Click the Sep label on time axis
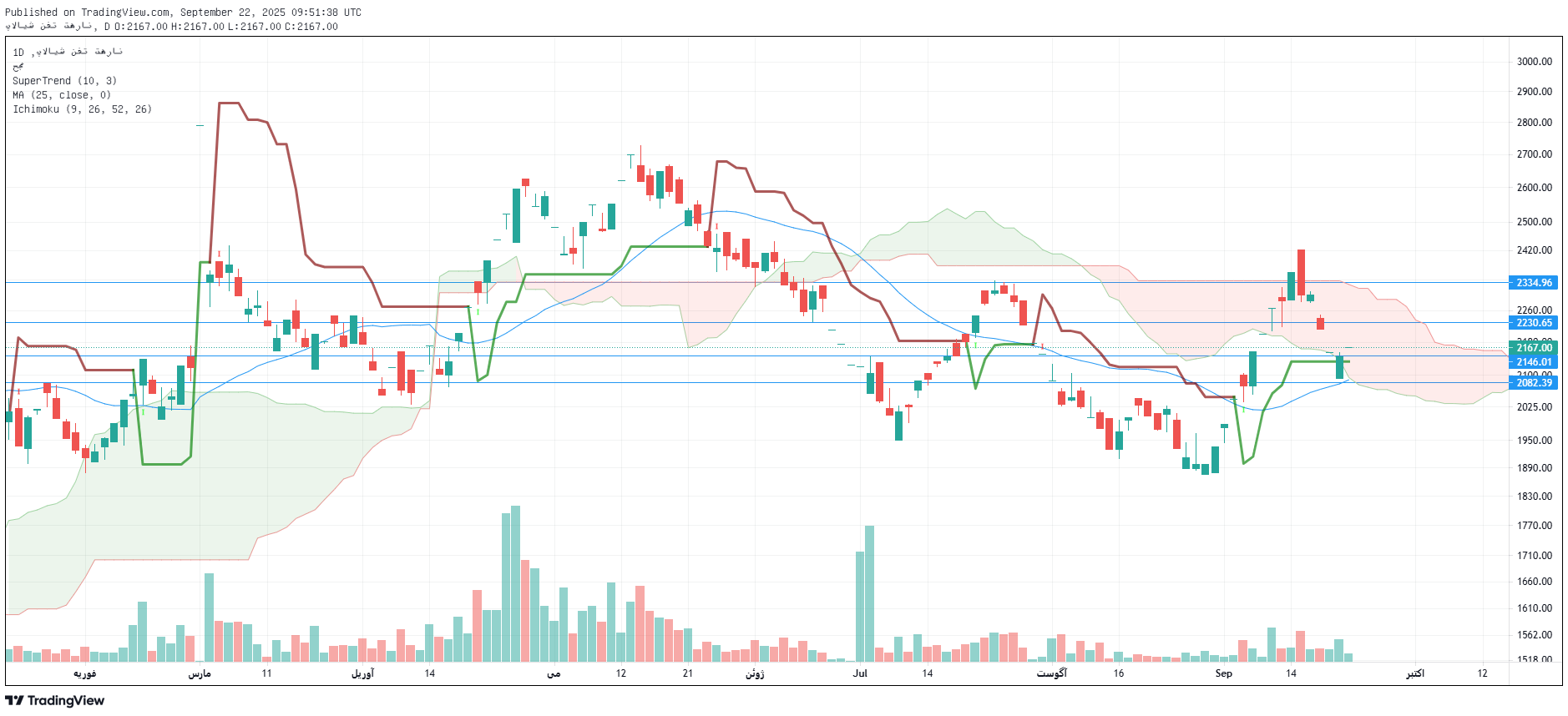 [1223, 673]
